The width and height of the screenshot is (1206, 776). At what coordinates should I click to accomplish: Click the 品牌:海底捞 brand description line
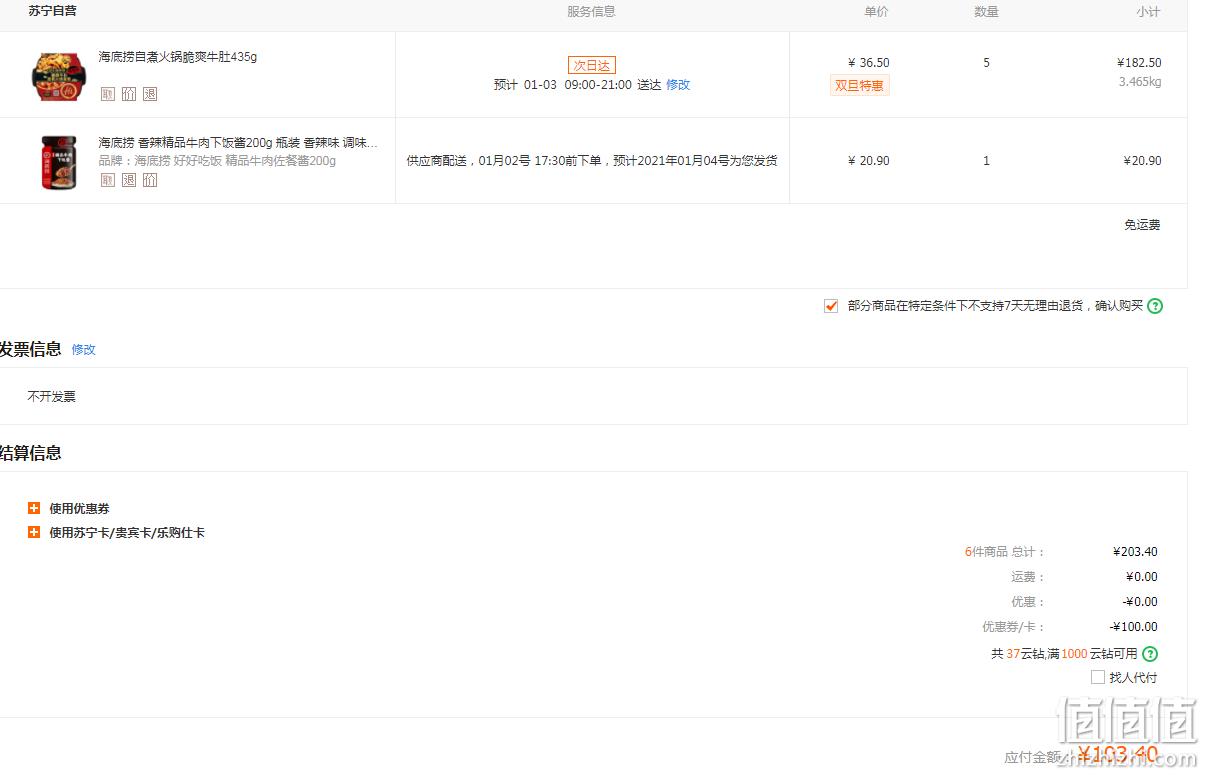click(x=217, y=161)
